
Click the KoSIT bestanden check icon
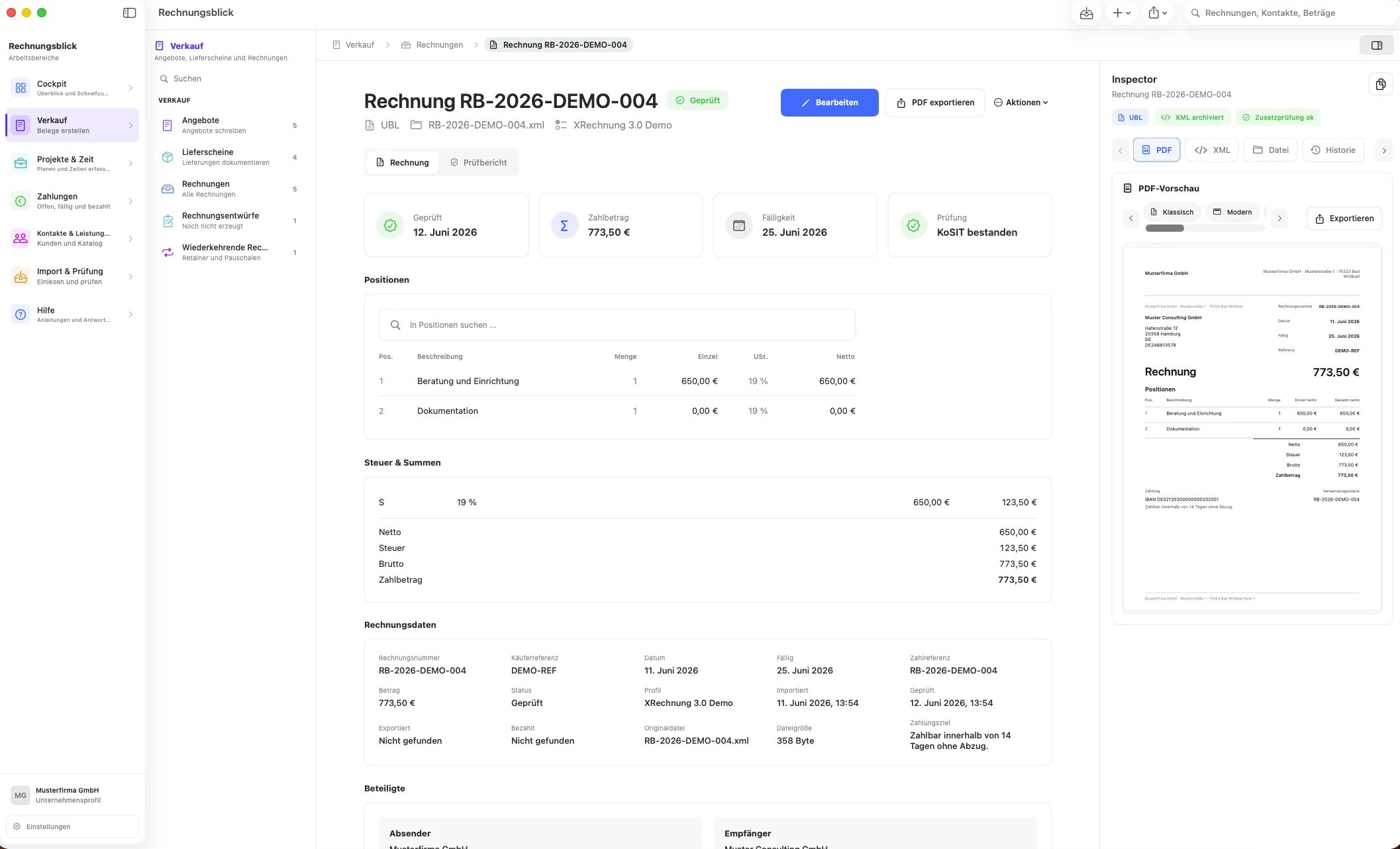point(914,226)
